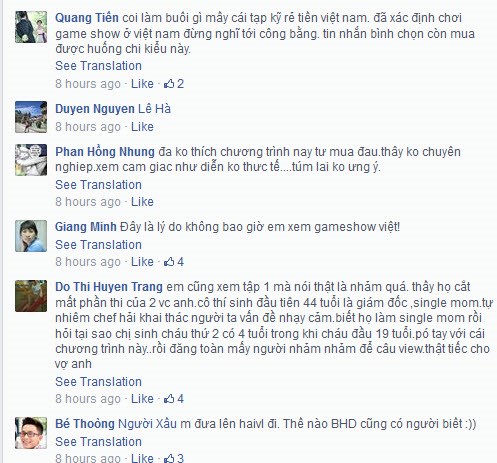
Task: View likes on Do Thi Huyen Trang's comment
Action: tap(174, 398)
